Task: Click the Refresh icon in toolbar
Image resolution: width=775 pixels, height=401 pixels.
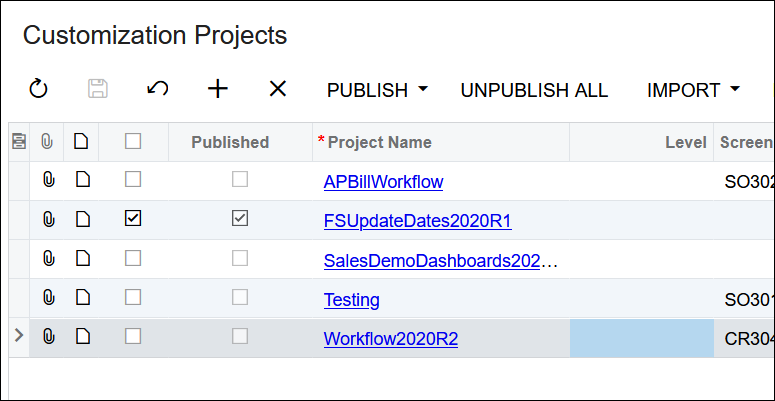Action: (x=38, y=90)
